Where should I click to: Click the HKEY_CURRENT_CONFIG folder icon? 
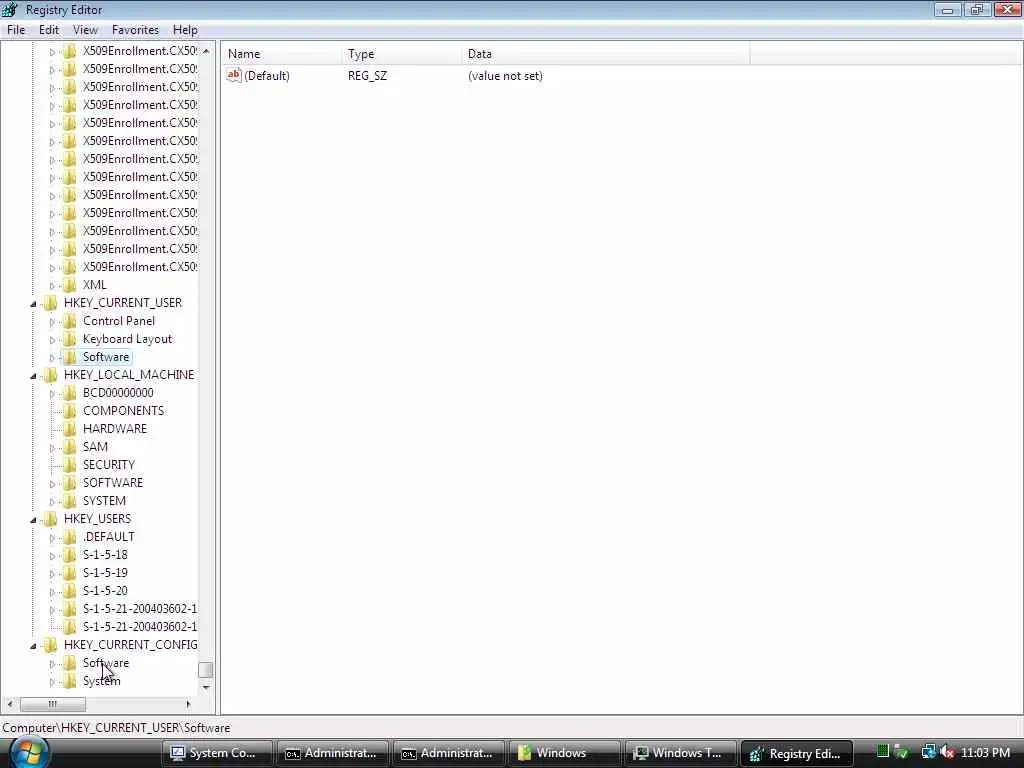pos(50,645)
